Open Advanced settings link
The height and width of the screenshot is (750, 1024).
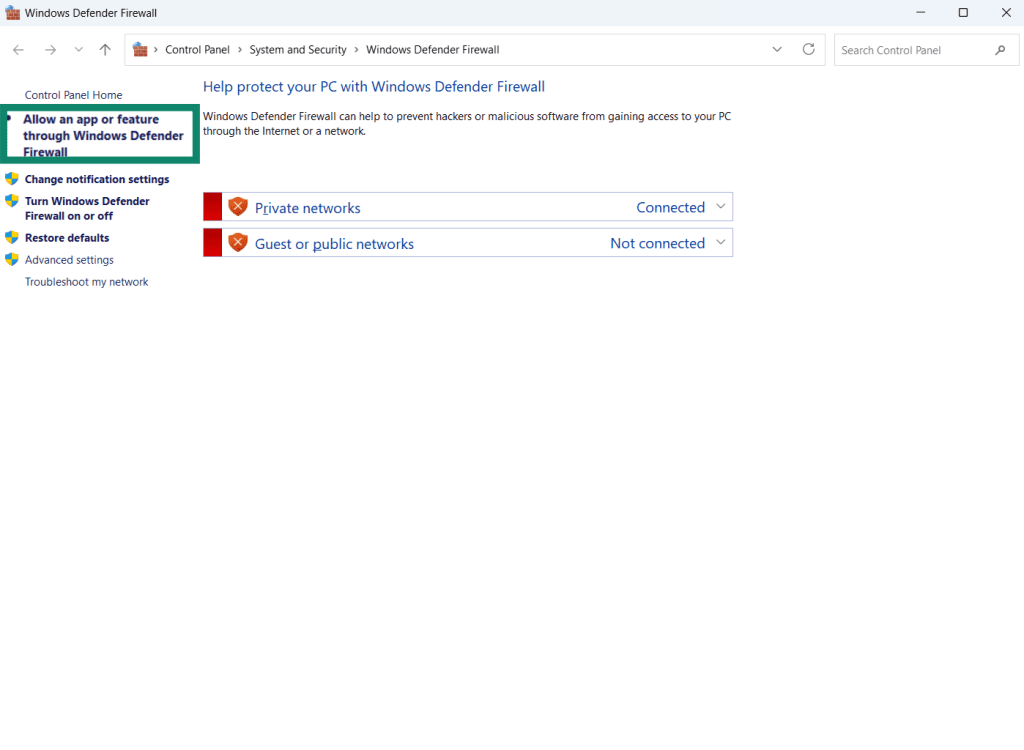(x=69, y=260)
